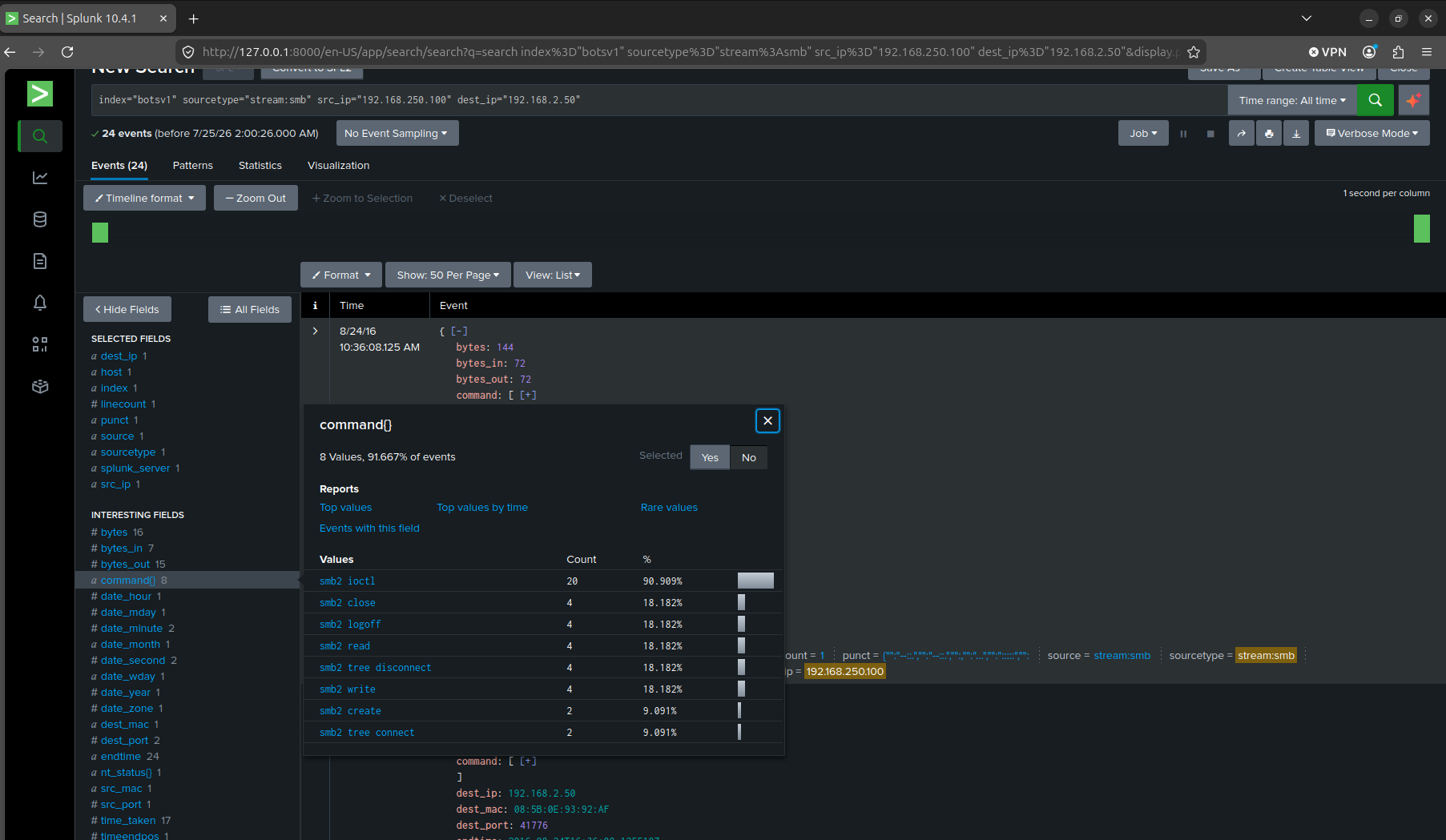Click the VPN indicator
This screenshot has width=1446, height=840.
(x=1327, y=52)
